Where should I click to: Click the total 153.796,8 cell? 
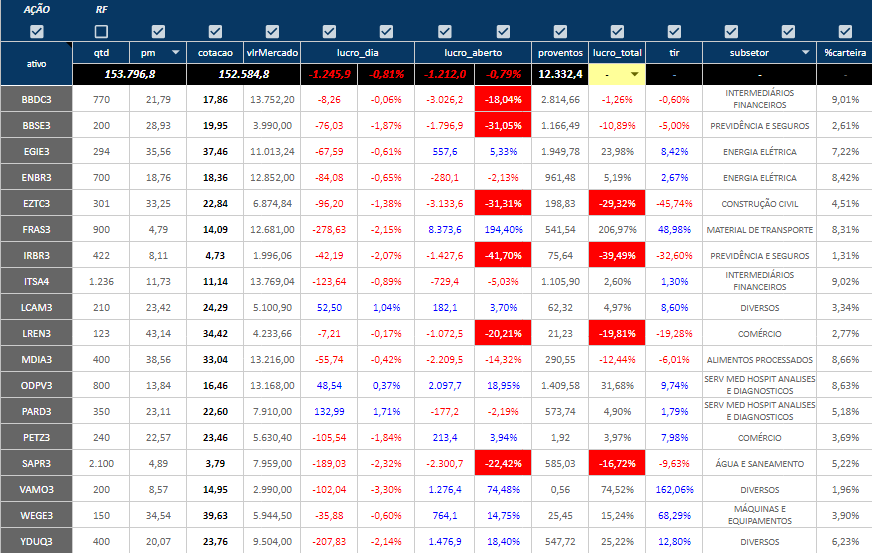(130, 74)
